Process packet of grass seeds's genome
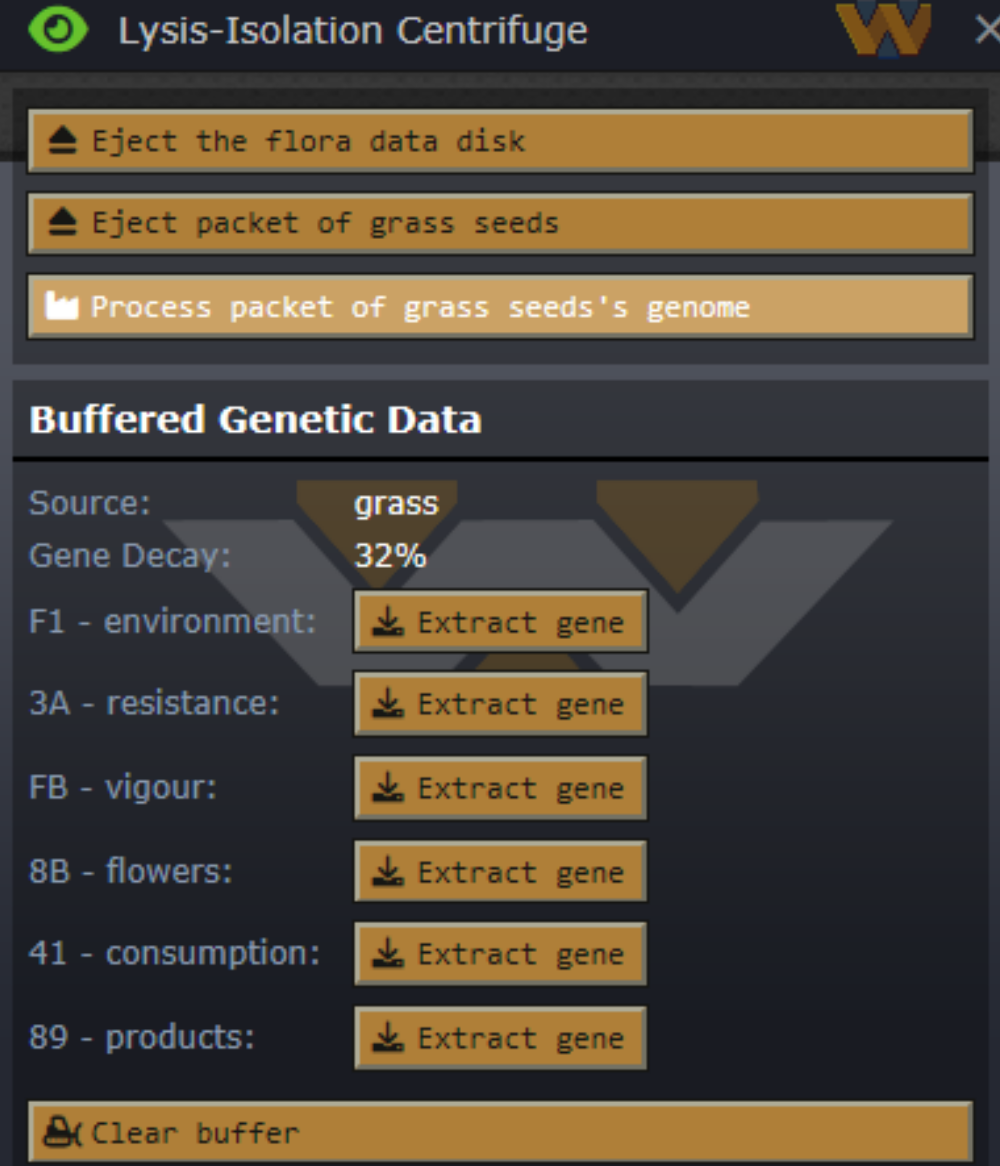The height and width of the screenshot is (1166, 1000). point(500,306)
